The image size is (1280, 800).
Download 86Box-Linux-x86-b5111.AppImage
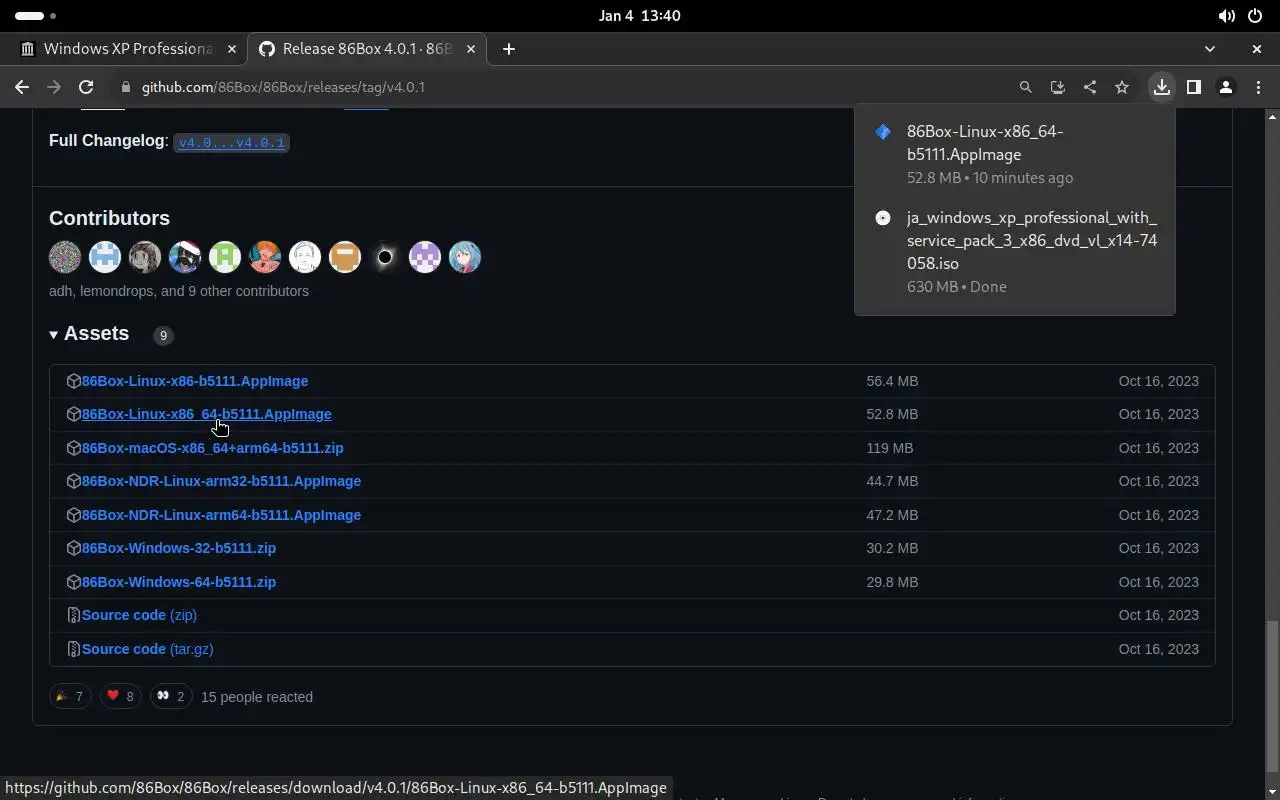(x=194, y=381)
